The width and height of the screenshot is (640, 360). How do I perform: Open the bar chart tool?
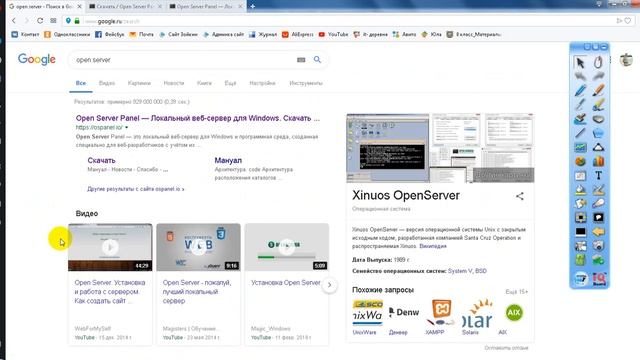pyautogui.click(x=598, y=161)
